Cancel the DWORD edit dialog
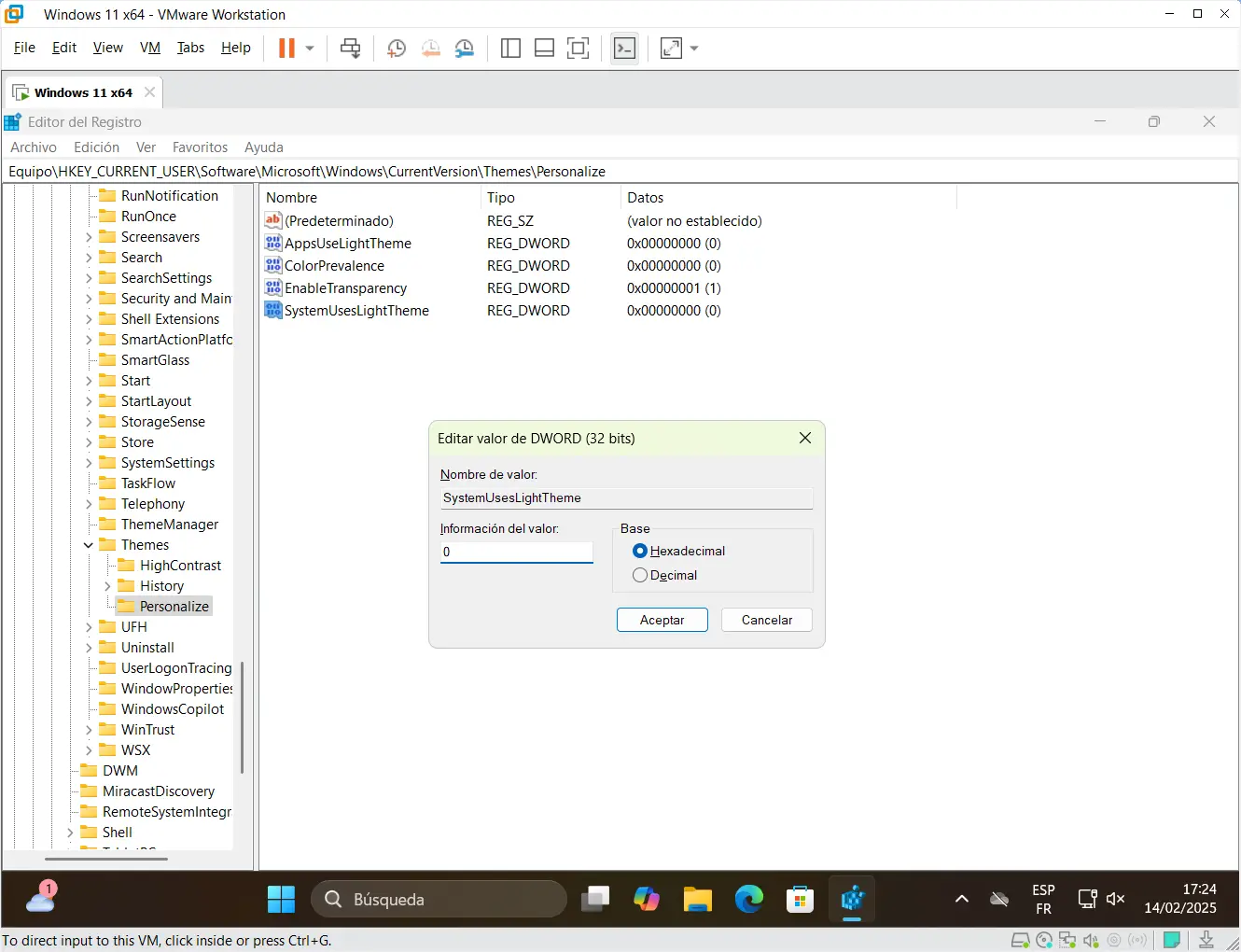The image size is (1241, 952). (767, 620)
